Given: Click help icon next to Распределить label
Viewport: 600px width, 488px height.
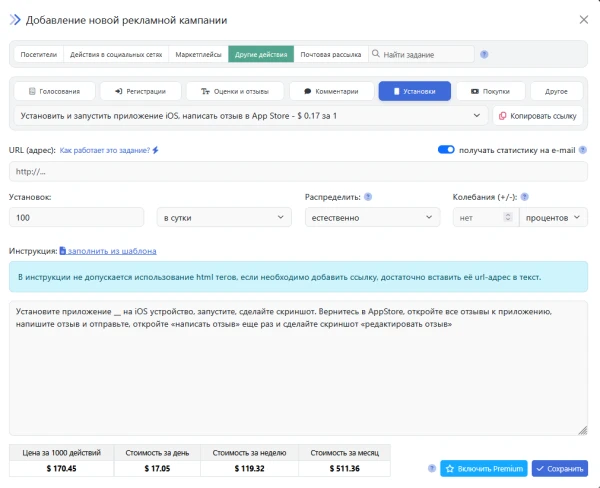Looking at the screenshot, I should 369,197.
